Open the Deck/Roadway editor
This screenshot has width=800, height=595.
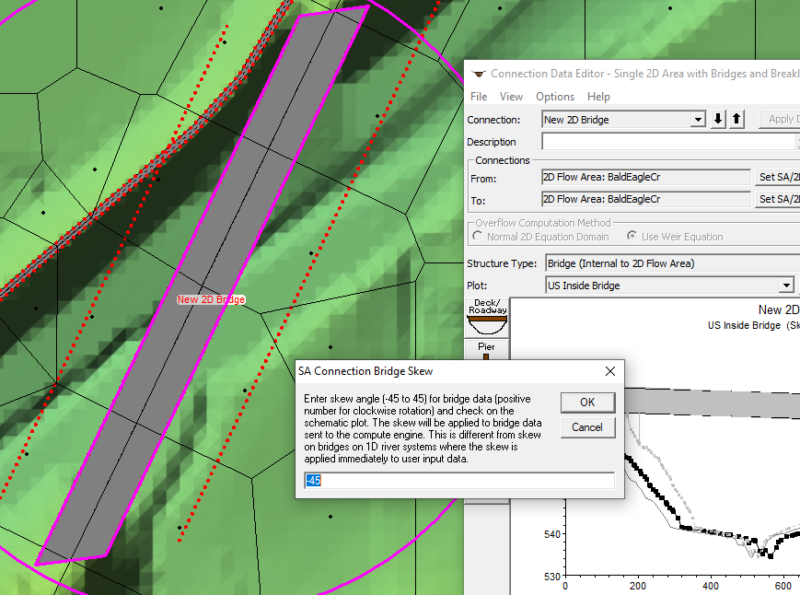click(487, 318)
